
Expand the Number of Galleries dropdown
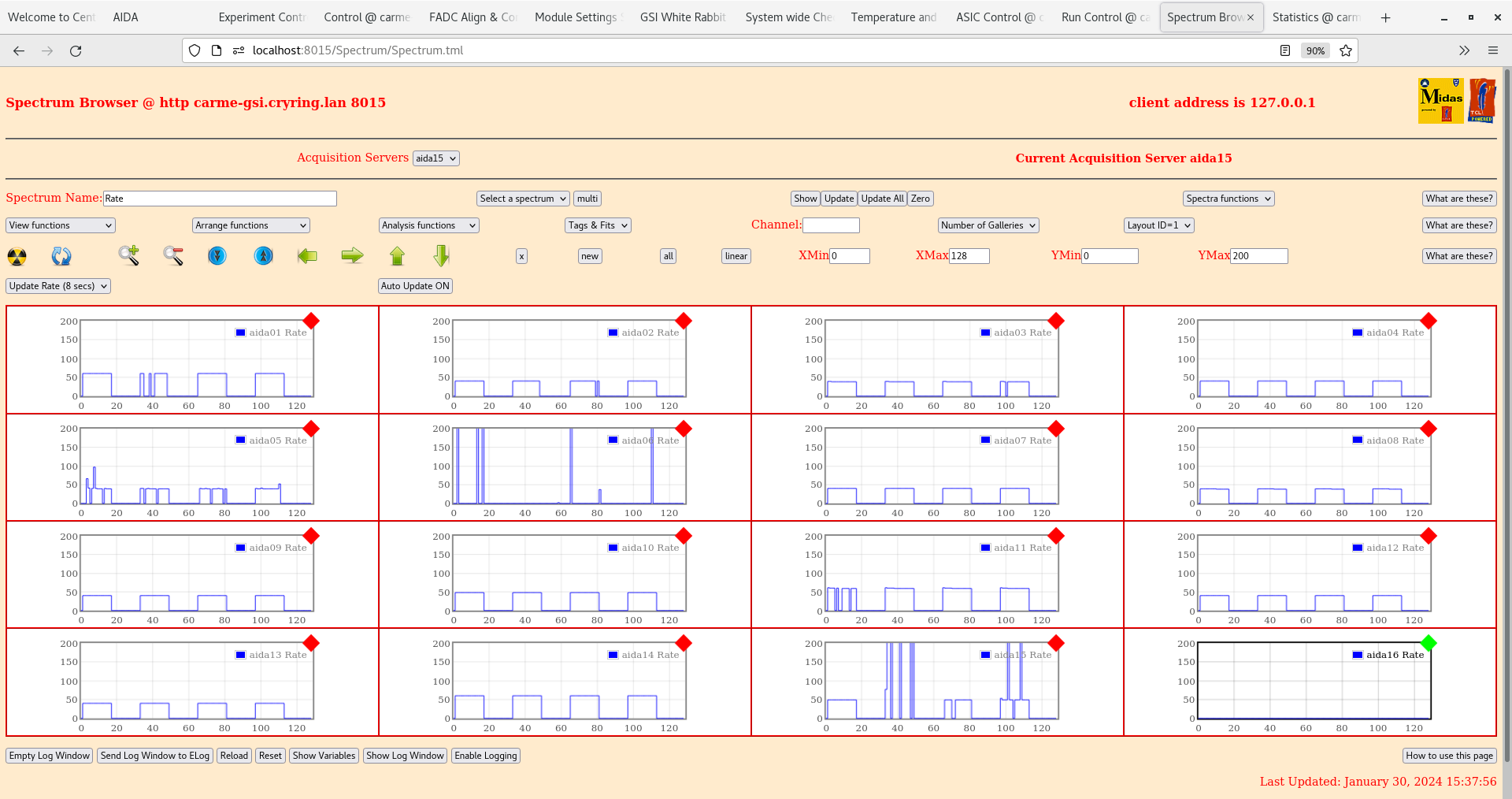point(988,225)
